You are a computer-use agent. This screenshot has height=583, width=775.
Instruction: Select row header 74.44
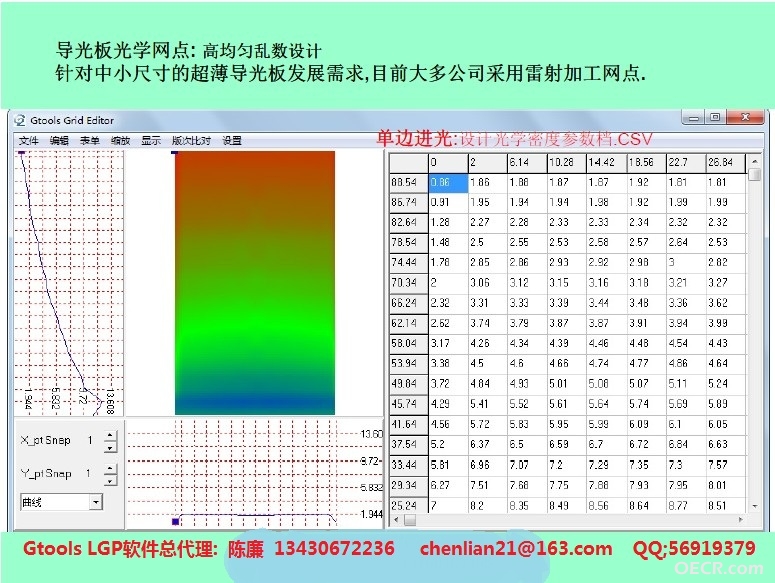point(408,262)
